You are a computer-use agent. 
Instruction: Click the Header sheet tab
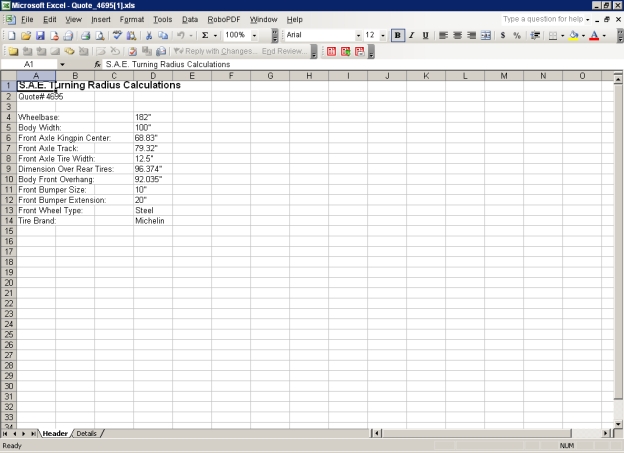(55, 433)
